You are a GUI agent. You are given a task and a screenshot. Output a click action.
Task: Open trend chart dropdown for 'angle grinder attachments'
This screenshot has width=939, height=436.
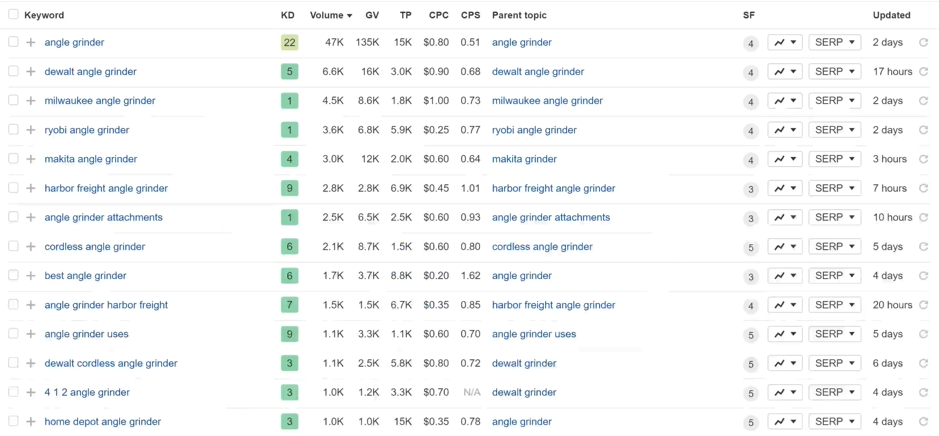coord(785,217)
